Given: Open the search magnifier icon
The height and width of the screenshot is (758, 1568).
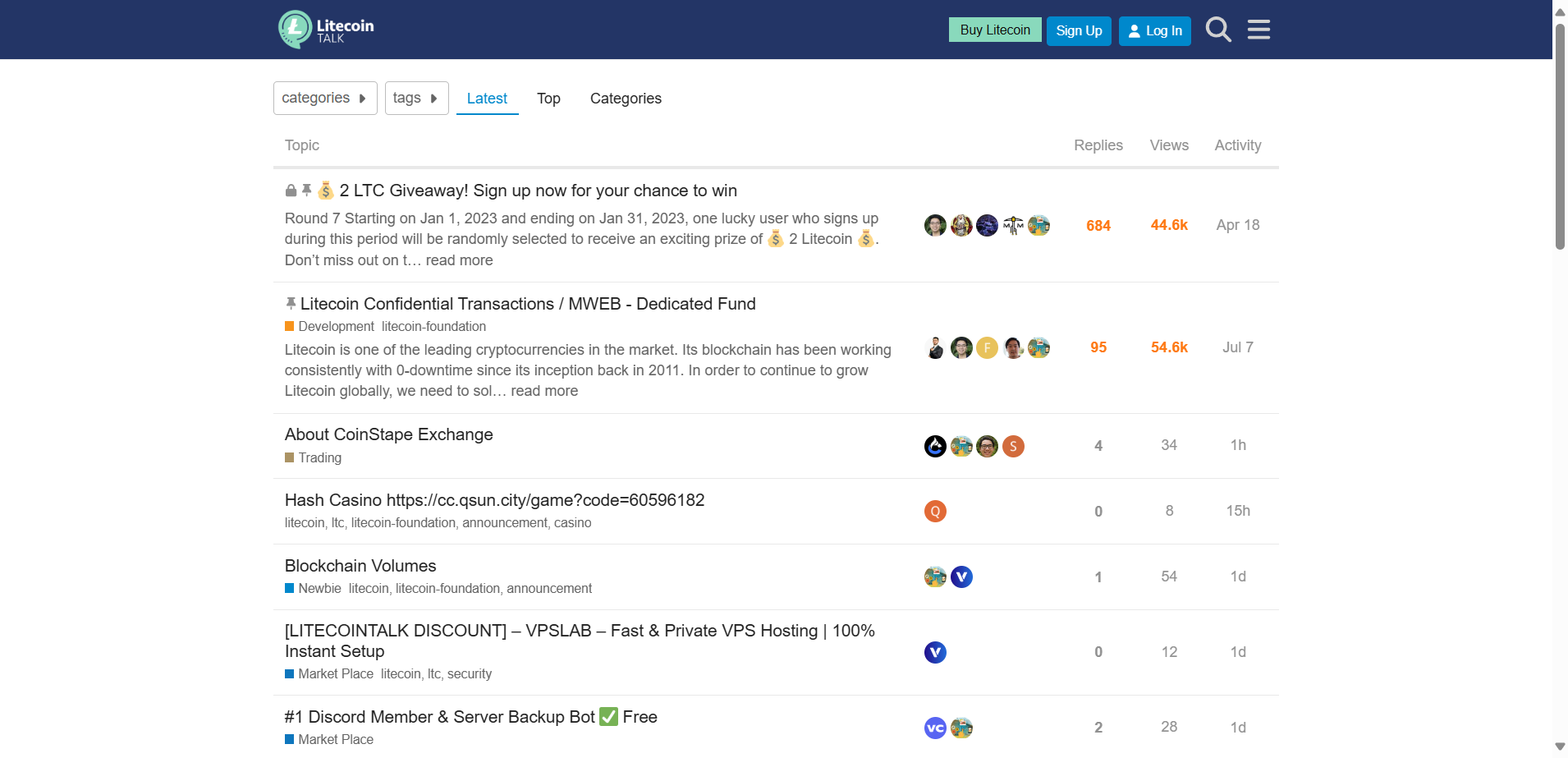Looking at the screenshot, I should tap(1218, 30).
